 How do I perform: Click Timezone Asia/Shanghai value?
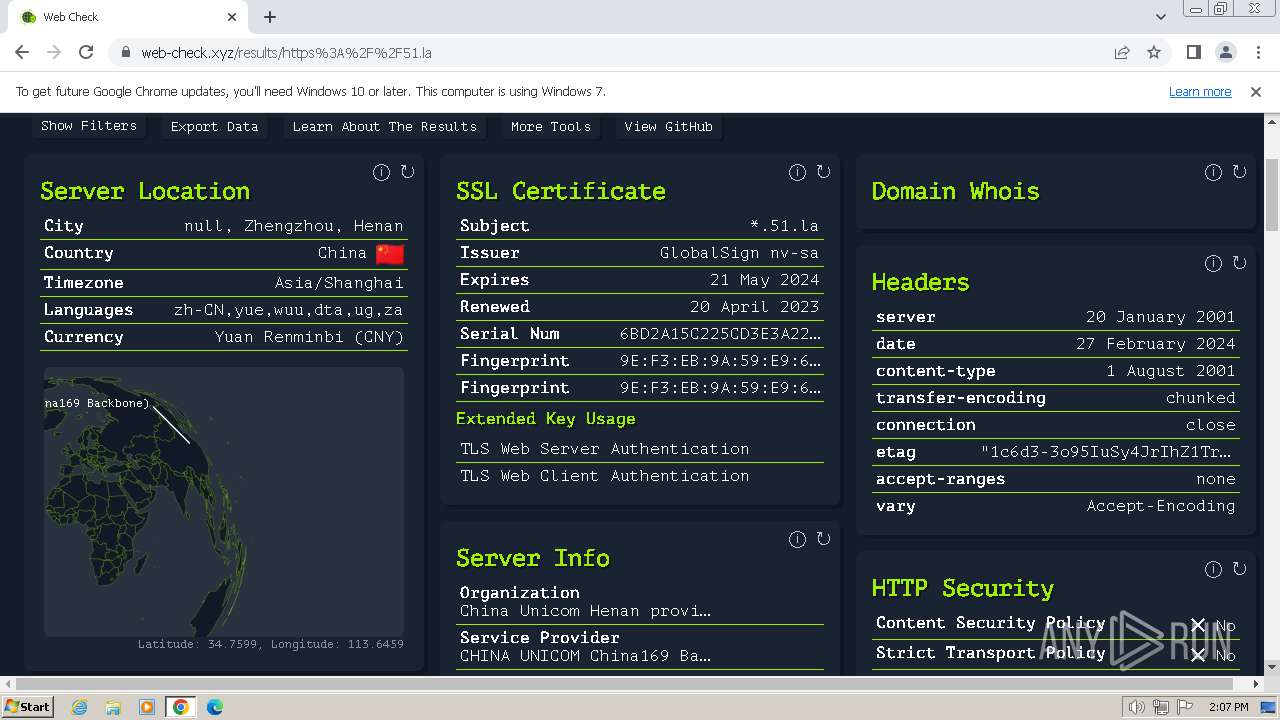(339, 283)
